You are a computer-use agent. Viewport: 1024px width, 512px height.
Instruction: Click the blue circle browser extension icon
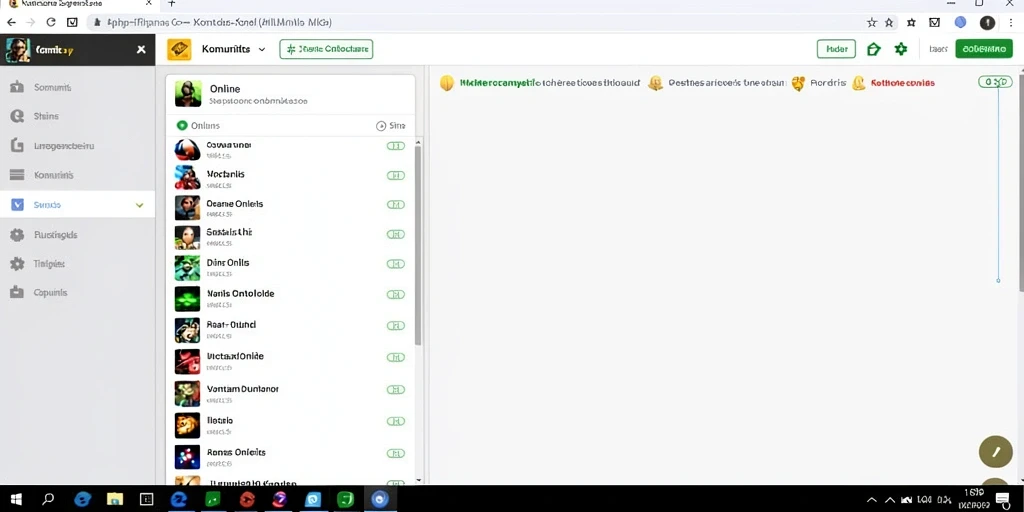960,22
